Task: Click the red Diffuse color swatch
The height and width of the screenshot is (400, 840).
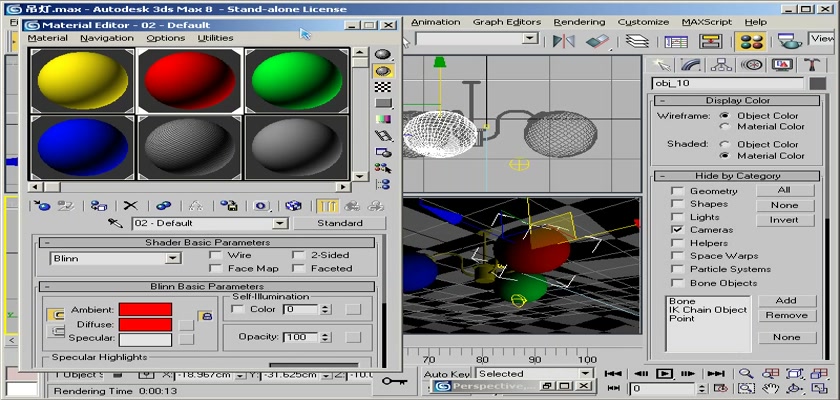Action: tap(145, 324)
